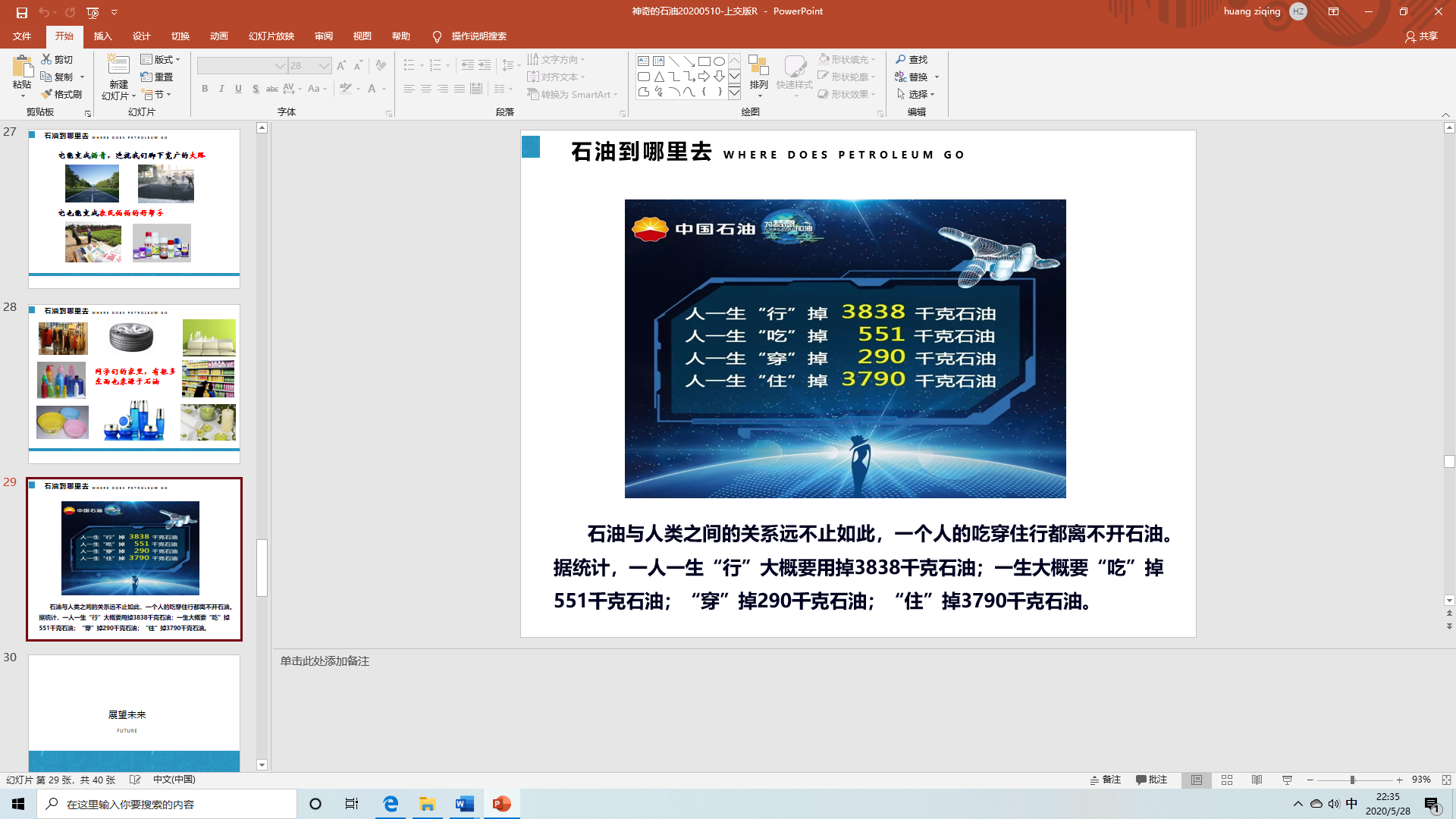Viewport: 1456px width, 819px height.
Task: Click the Decrease List Level indent icon
Action: pos(468,65)
